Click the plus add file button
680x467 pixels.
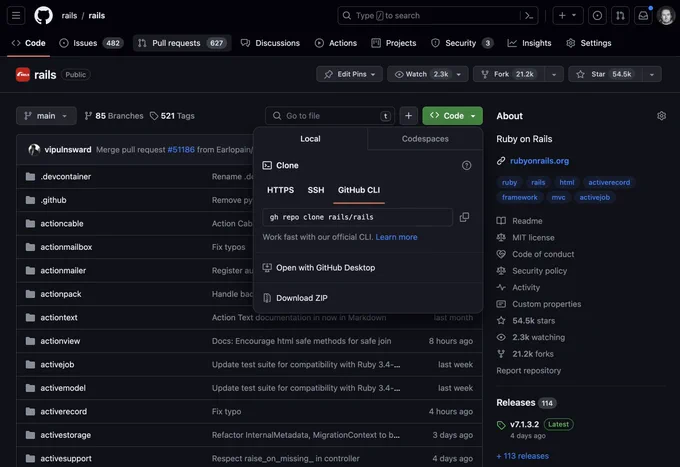pos(408,116)
